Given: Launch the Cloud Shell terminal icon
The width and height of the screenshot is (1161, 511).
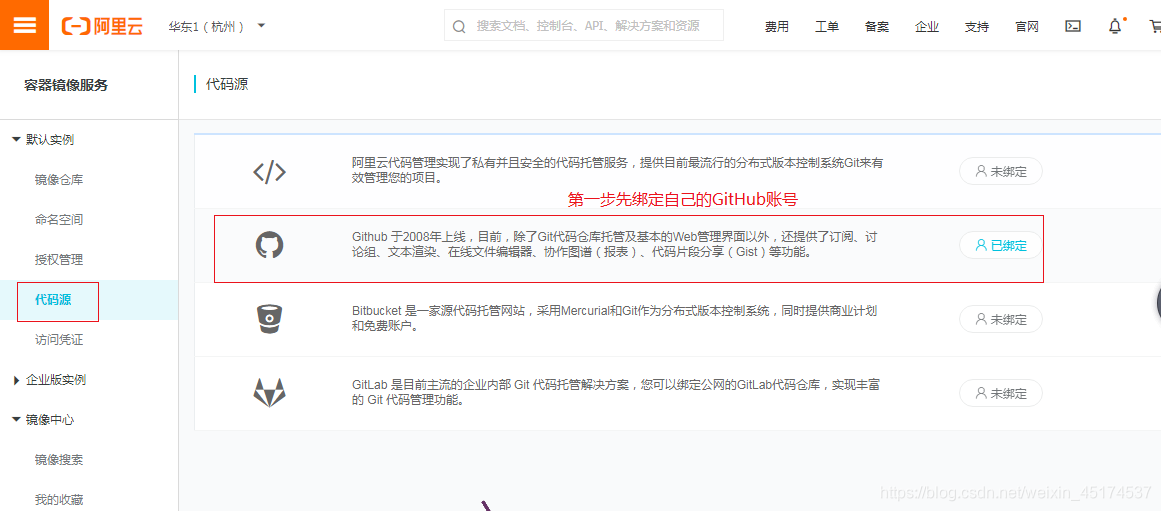Looking at the screenshot, I should coord(1073,26).
